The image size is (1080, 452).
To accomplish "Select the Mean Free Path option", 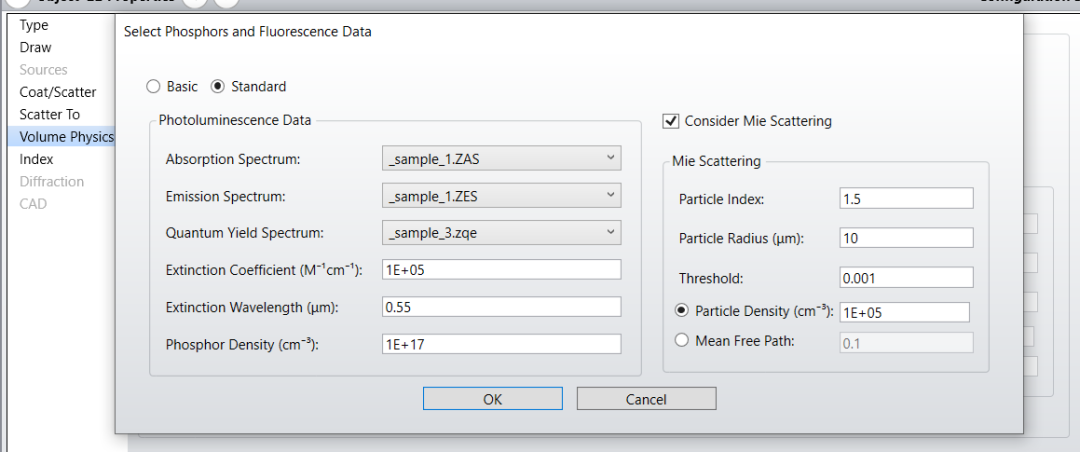I will click(x=682, y=341).
